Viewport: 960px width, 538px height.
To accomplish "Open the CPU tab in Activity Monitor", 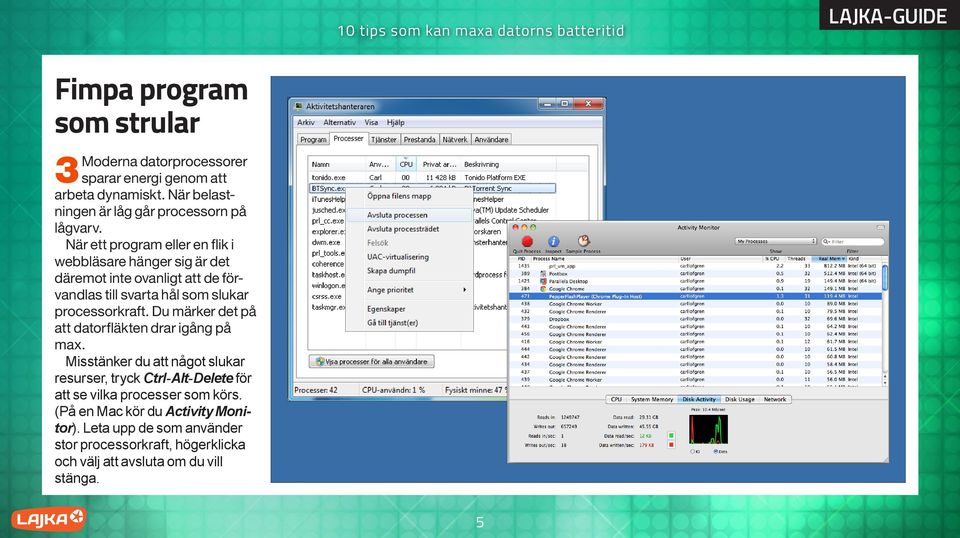I will pos(616,399).
